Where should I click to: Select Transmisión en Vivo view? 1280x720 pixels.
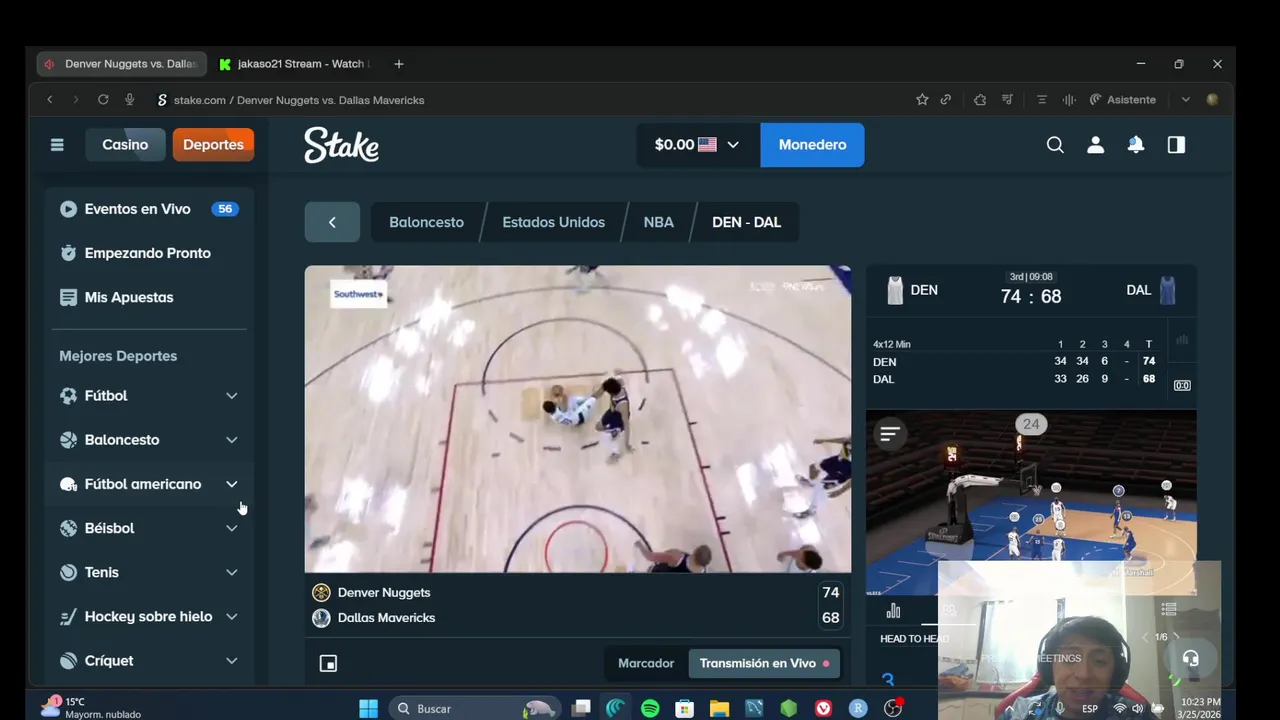click(x=764, y=663)
